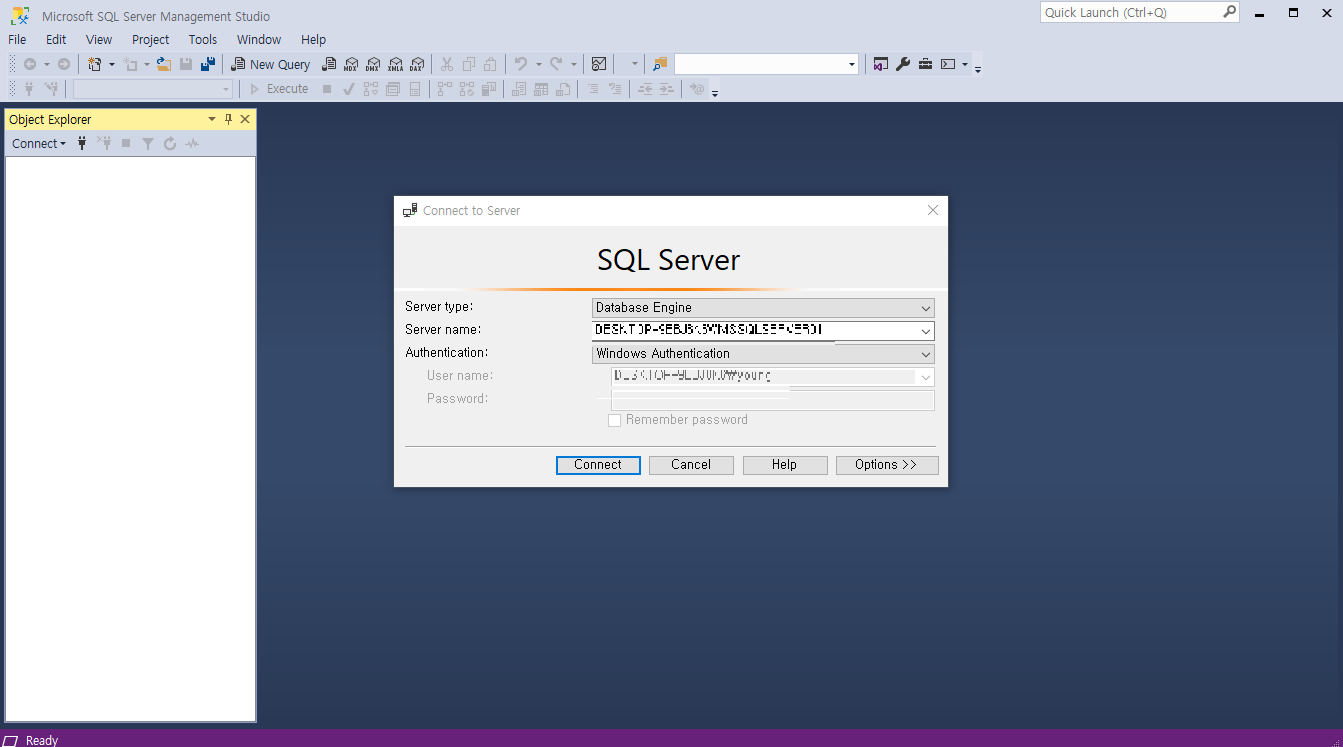Click the Parse checkmark icon
Image resolution: width=1343 pixels, height=747 pixels.
pos(349,89)
